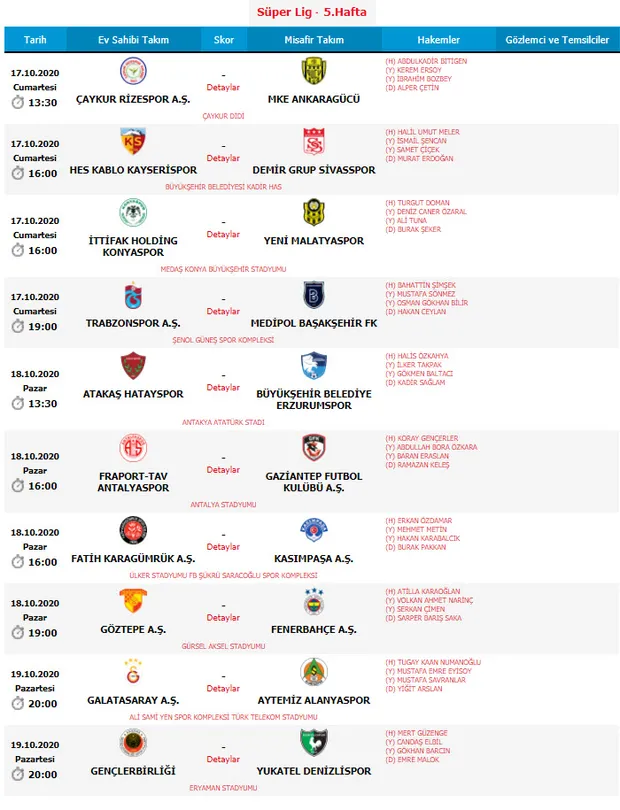Click the Yeni Malatyaspor club logo

[x=313, y=213]
